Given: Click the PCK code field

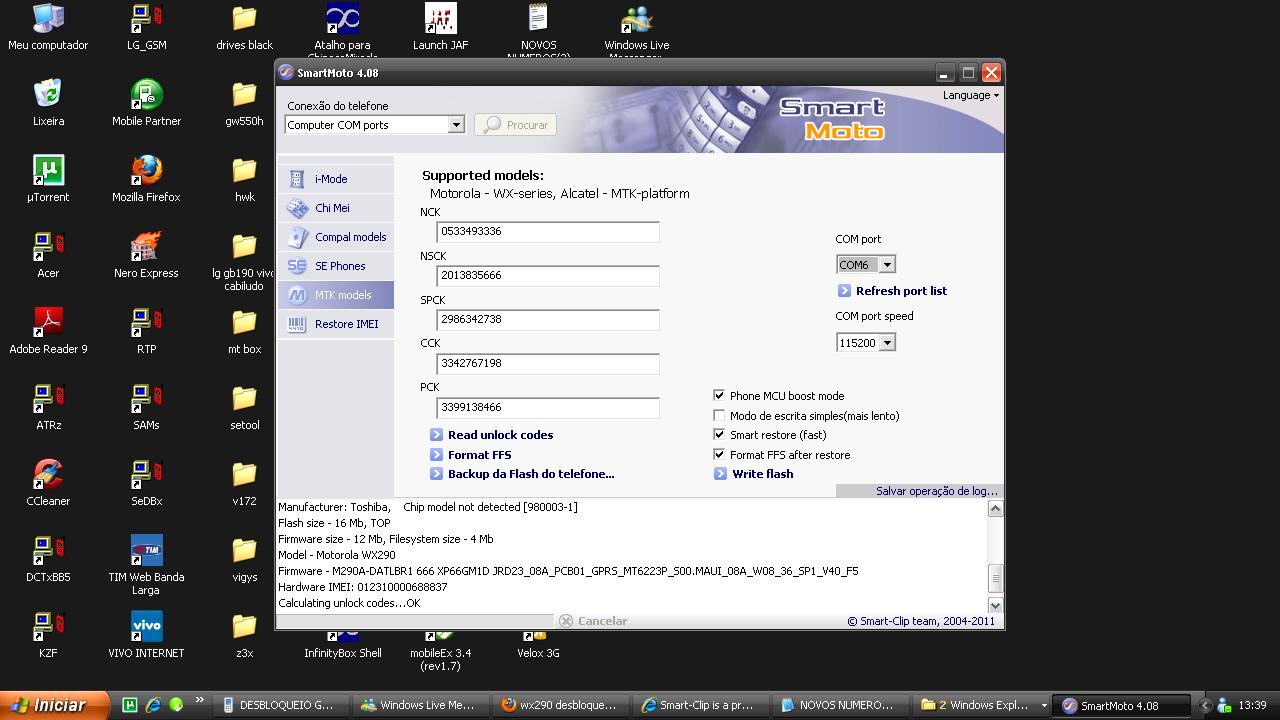Looking at the screenshot, I should (x=548, y=407).
